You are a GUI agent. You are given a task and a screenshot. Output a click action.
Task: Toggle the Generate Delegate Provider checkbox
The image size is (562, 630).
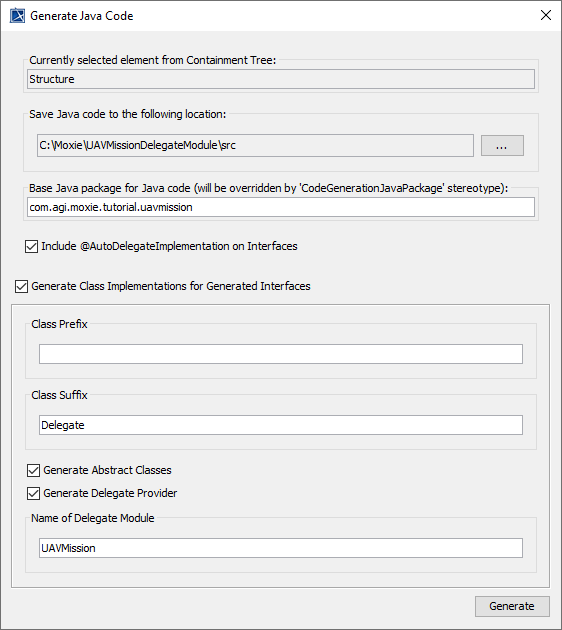click(33, 493)
